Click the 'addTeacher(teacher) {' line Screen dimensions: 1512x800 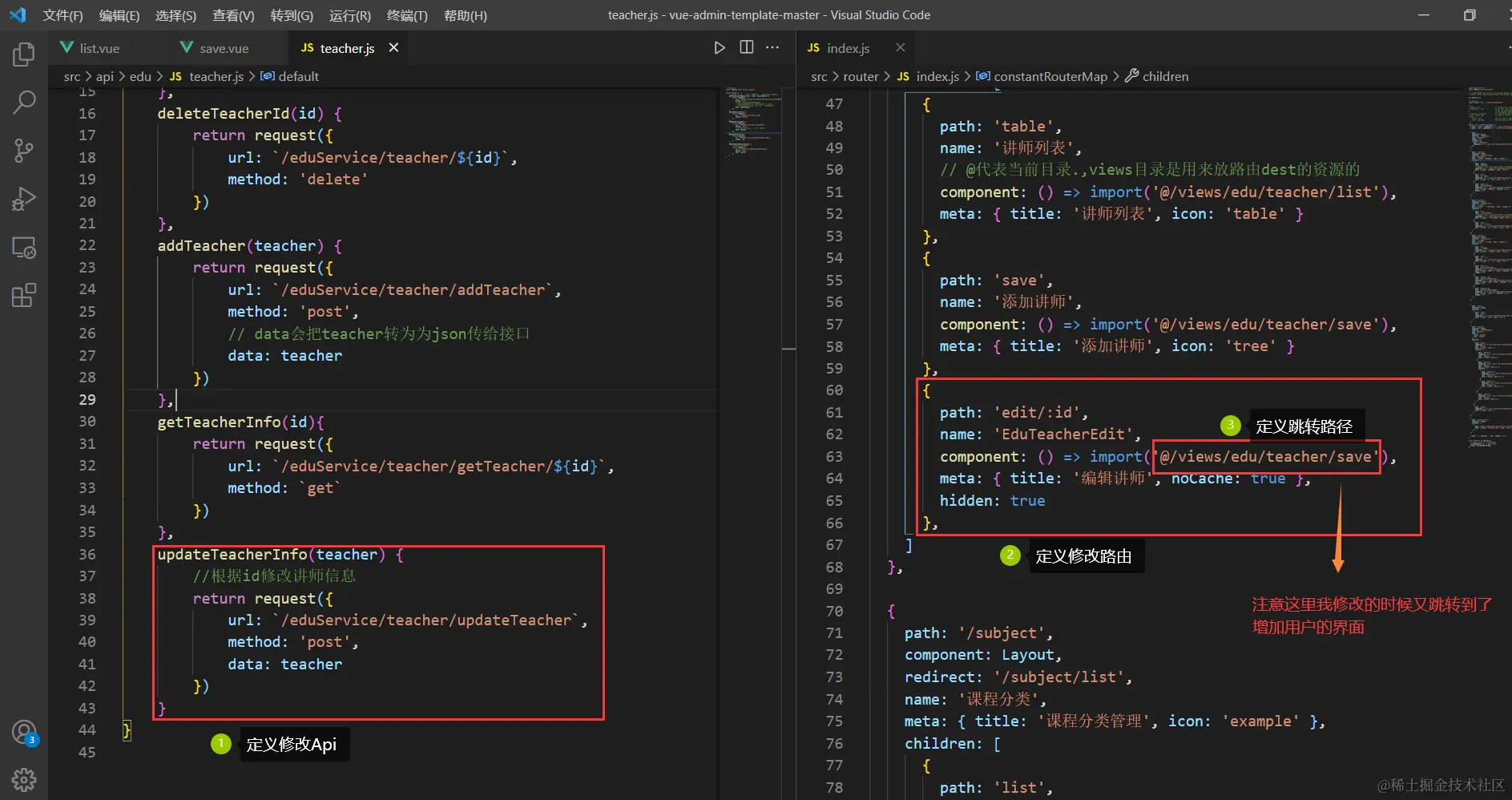(x=250, y=245)
